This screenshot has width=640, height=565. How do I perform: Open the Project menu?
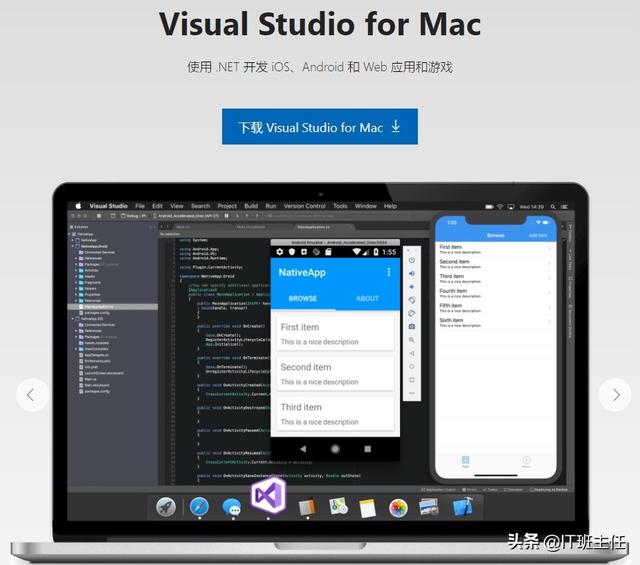point(227,206)
